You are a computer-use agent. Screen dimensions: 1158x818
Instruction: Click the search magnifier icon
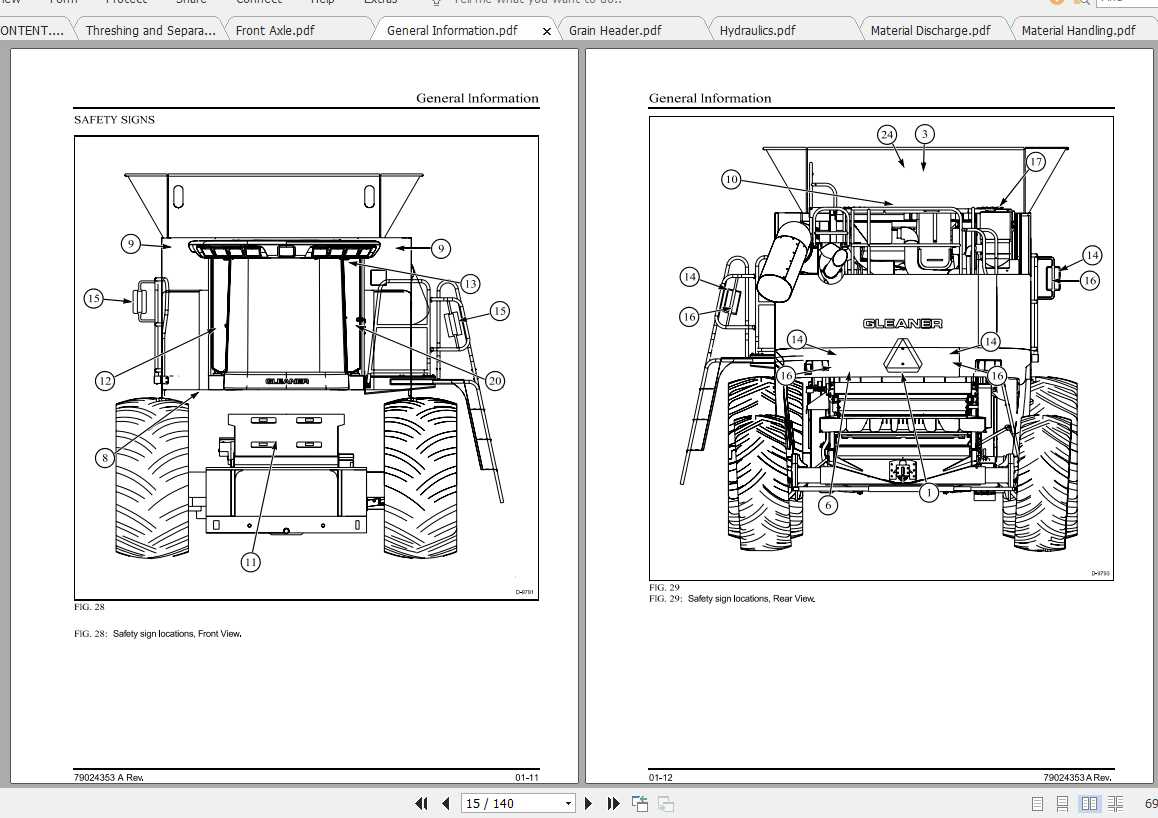coord(1081,3)
